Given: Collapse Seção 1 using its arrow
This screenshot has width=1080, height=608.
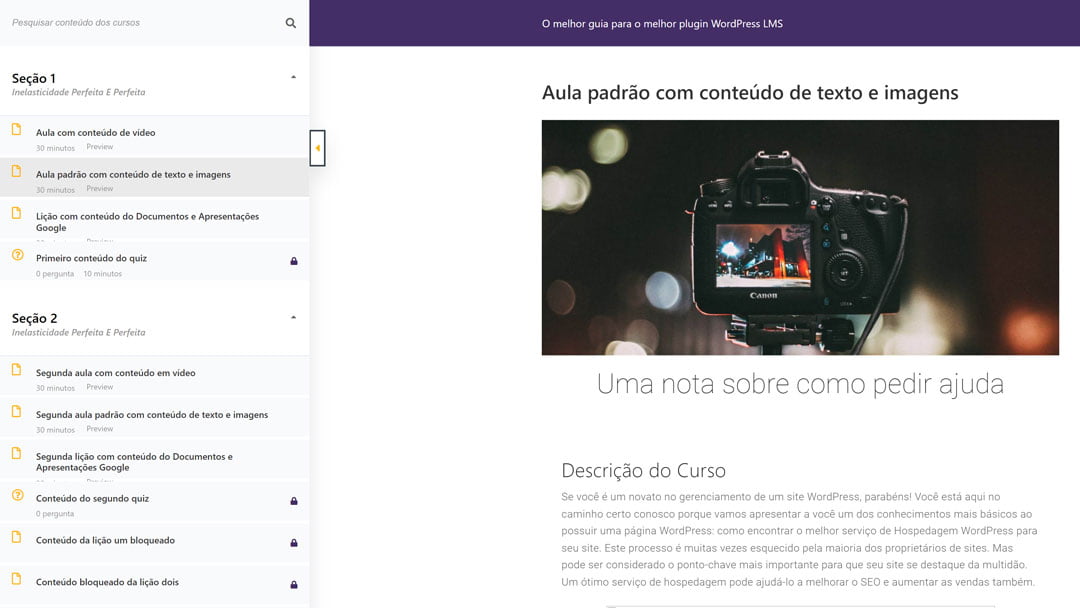Looking at the screenshot, I should 293,77.
